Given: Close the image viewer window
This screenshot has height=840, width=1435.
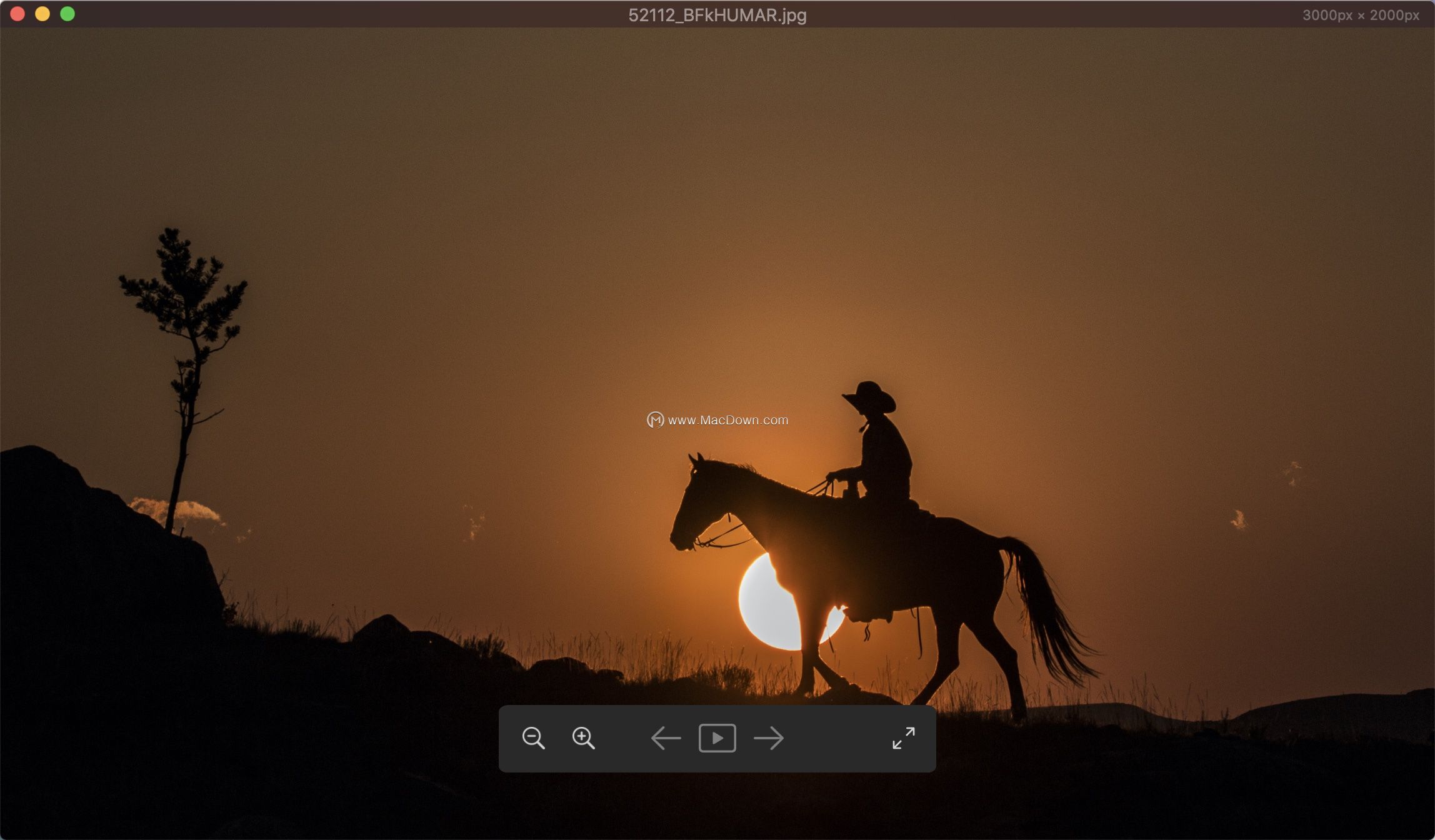Looking at the screenshot, I should (17, 14).
